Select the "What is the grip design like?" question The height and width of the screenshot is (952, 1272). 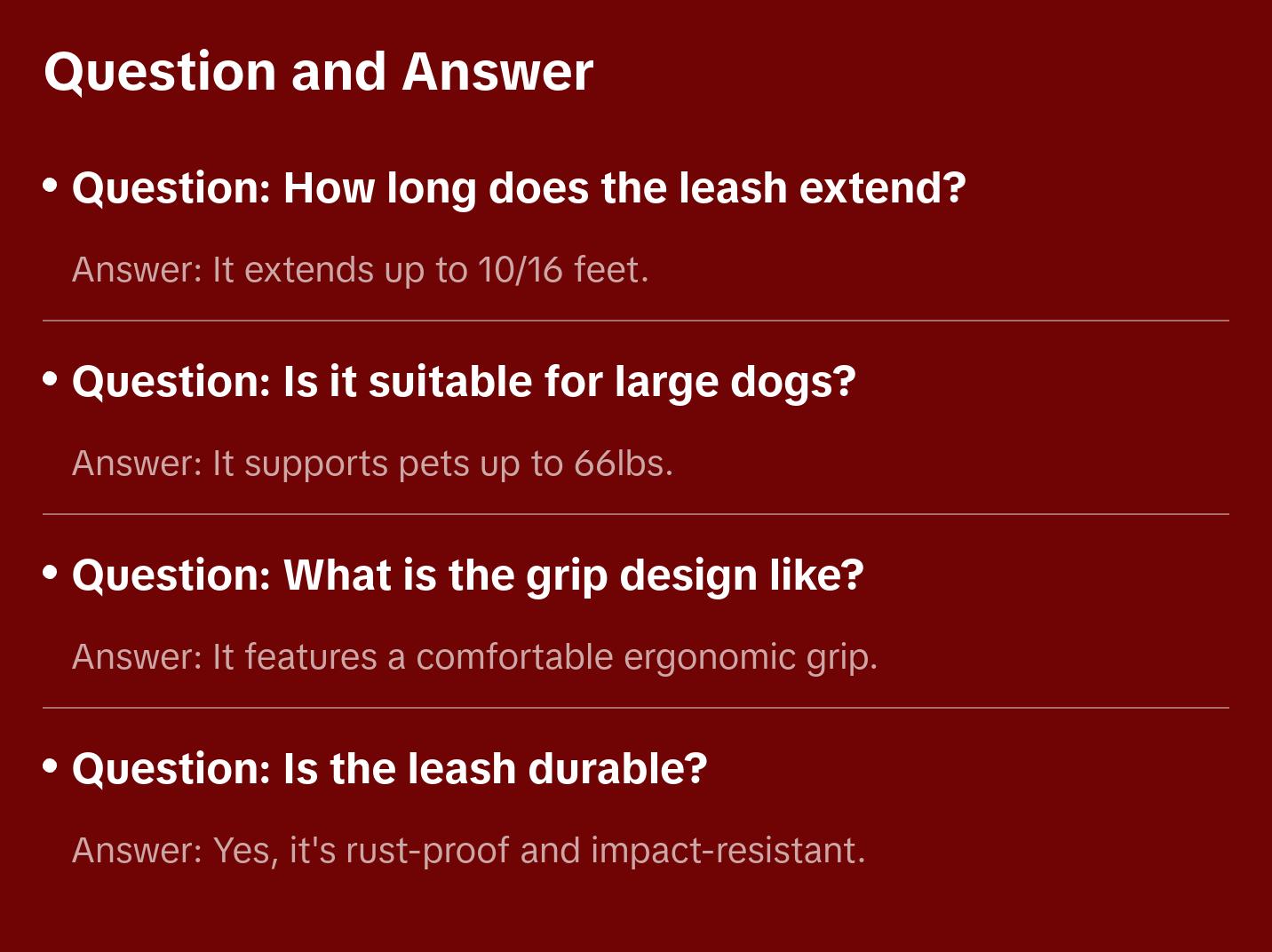468,575
